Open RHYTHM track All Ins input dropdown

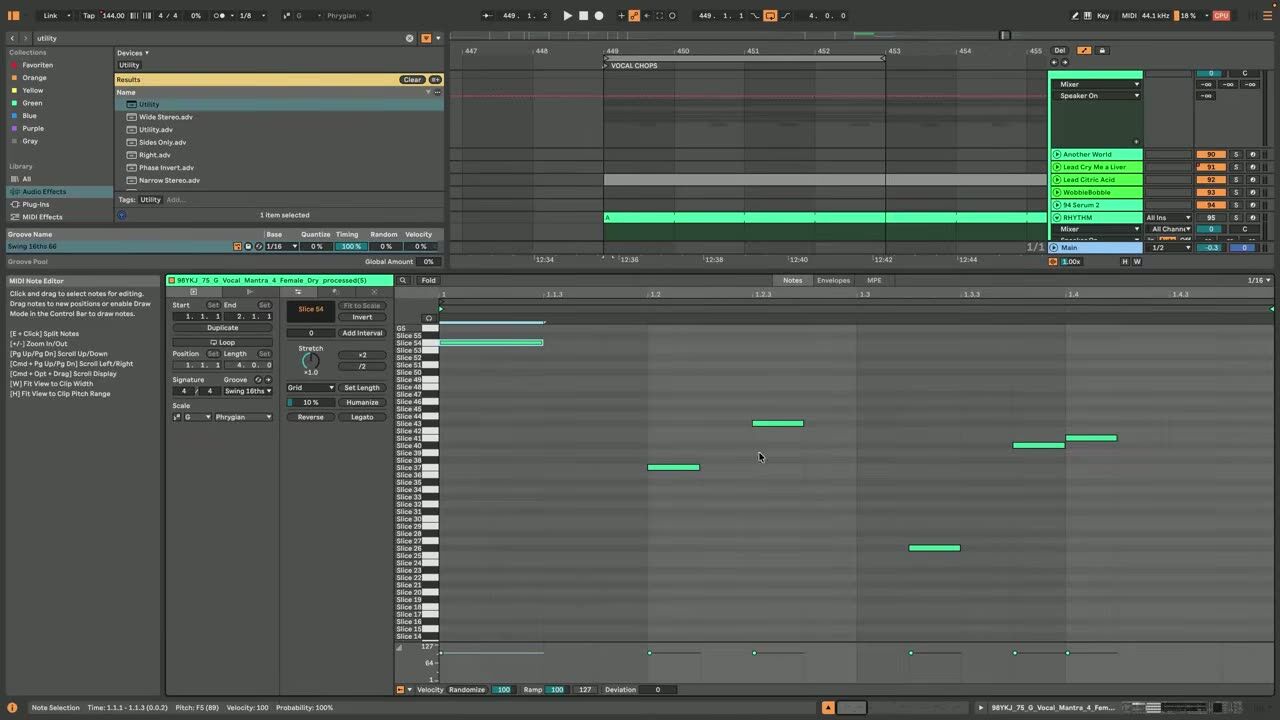[x=1168, y=217]
